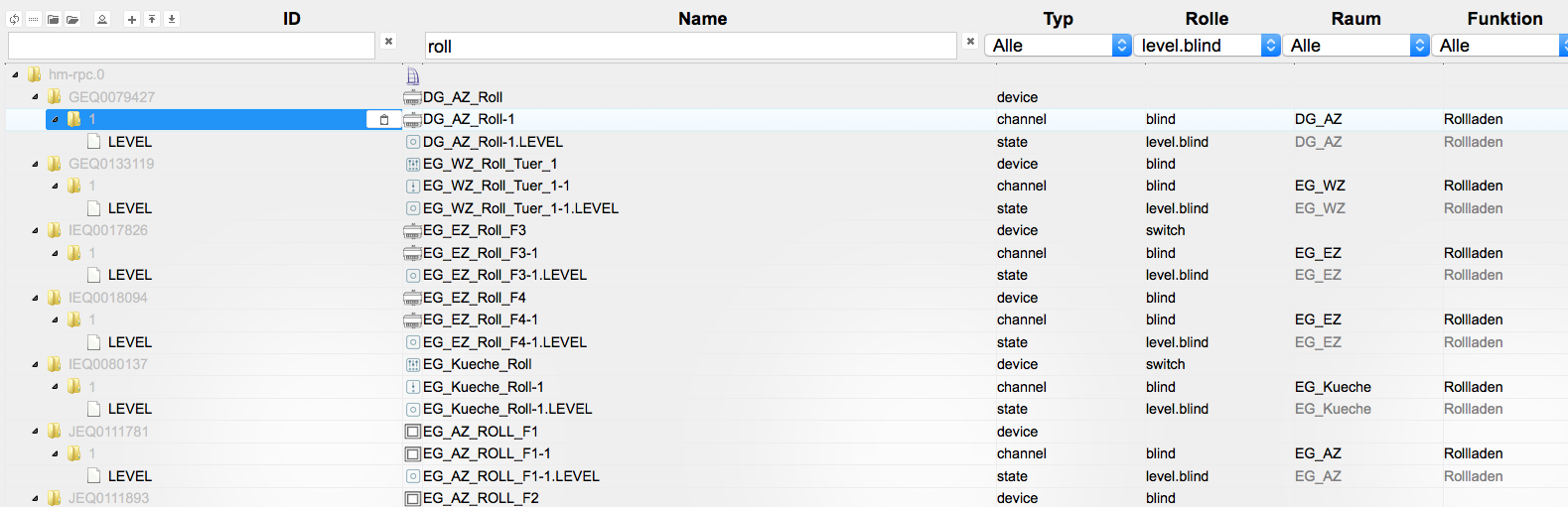Click the 'switch' role of EG_Kueche_Roll
The height and width of the screenshot is (507, 1568).
(1166, 364)
